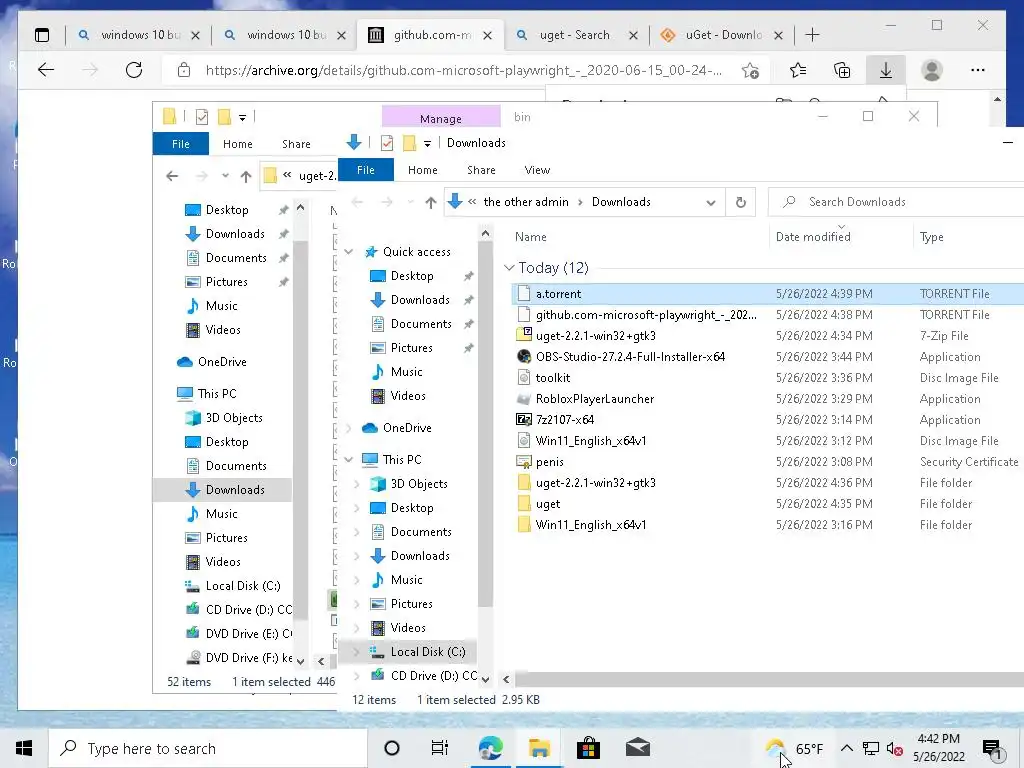The height and width of the screenshot is (768, 1024).
Task: Open Edge Settings and more menu
Action: (978, 70)
